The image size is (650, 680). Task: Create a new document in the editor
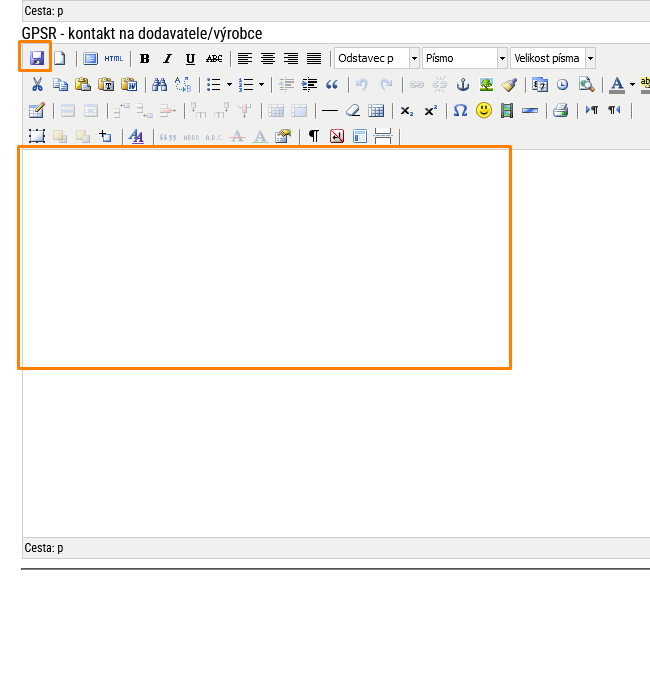pos(60,58)
